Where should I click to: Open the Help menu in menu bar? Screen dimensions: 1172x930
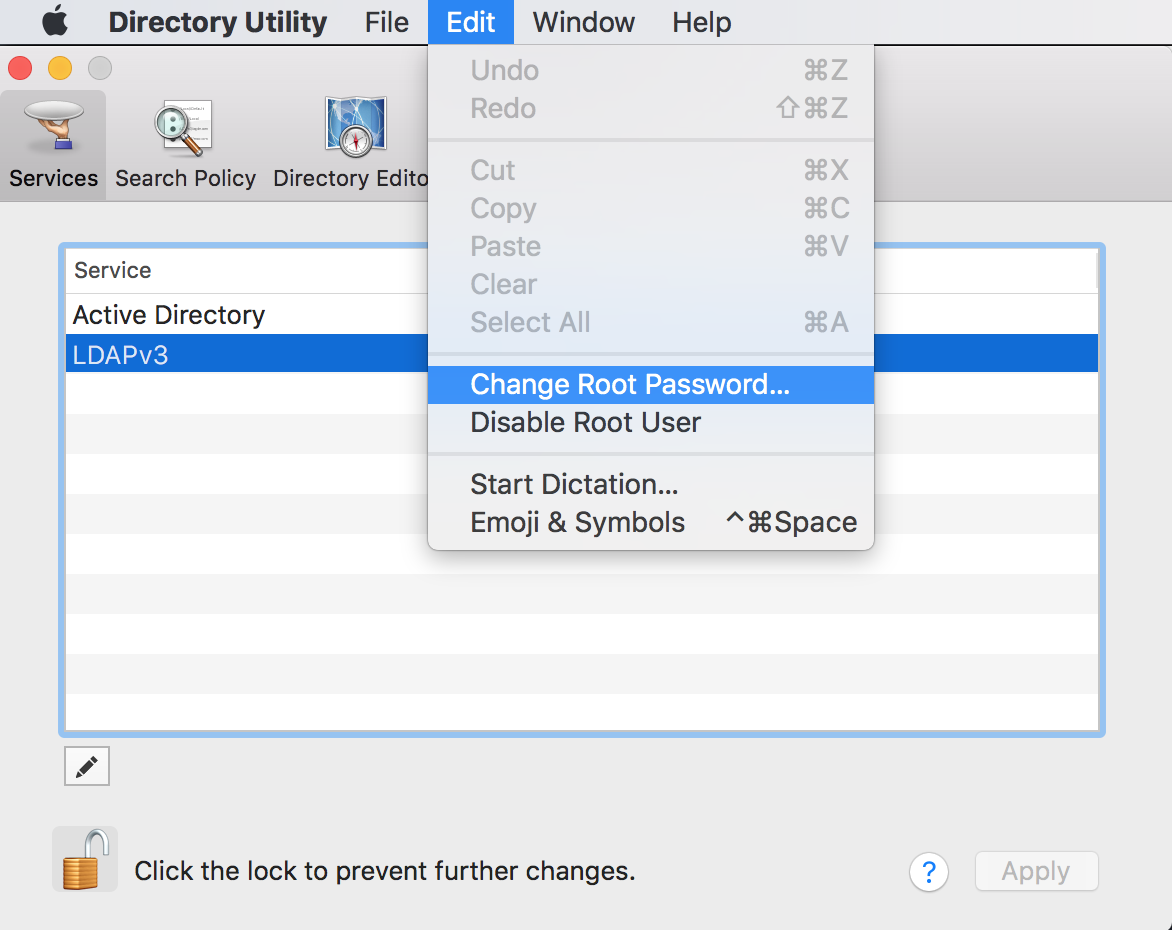[701, 22]
